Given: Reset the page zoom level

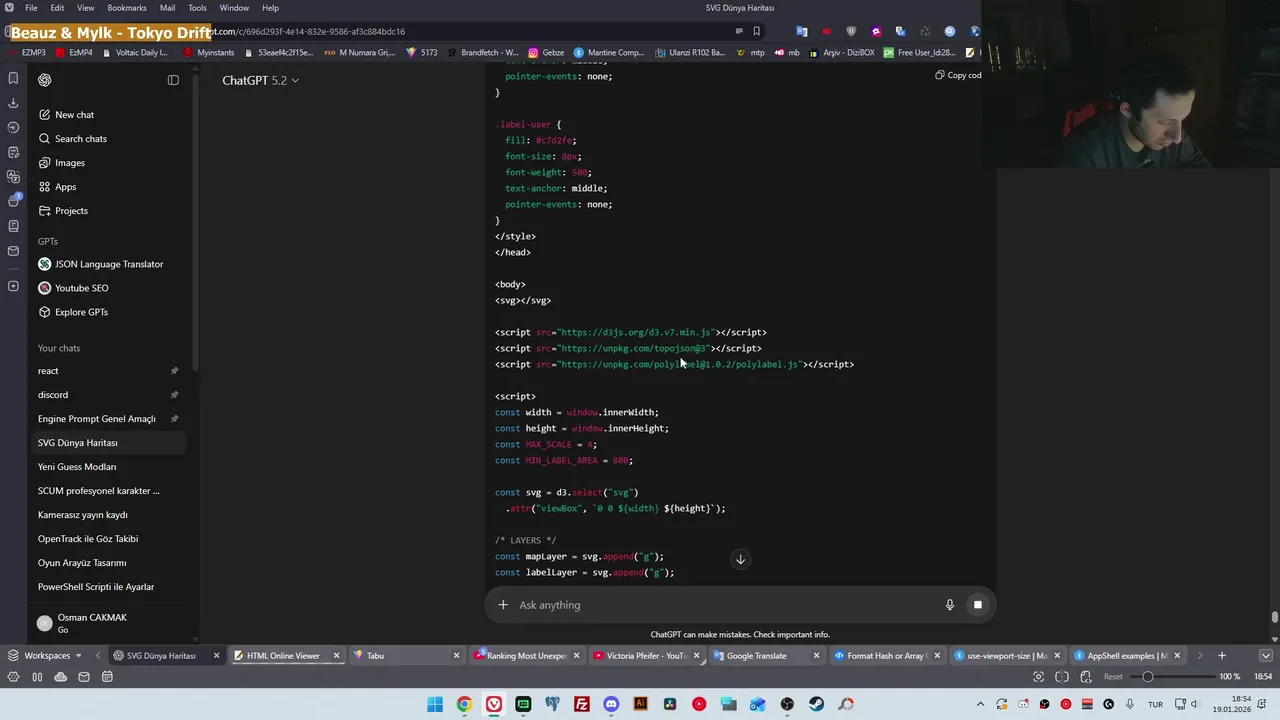Looking at the screenshot, I should (x=1112, y=677).
